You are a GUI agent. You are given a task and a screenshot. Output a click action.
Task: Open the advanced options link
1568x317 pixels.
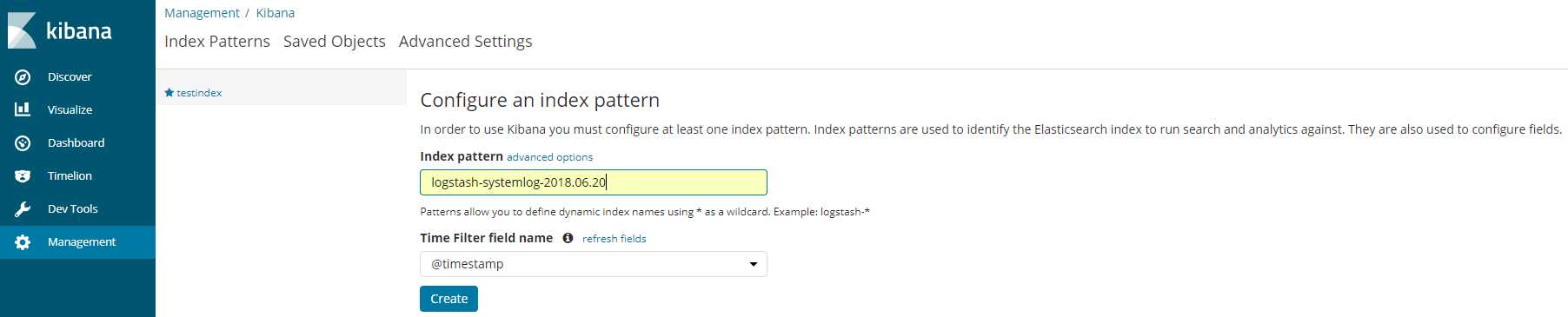coord(550,157)
